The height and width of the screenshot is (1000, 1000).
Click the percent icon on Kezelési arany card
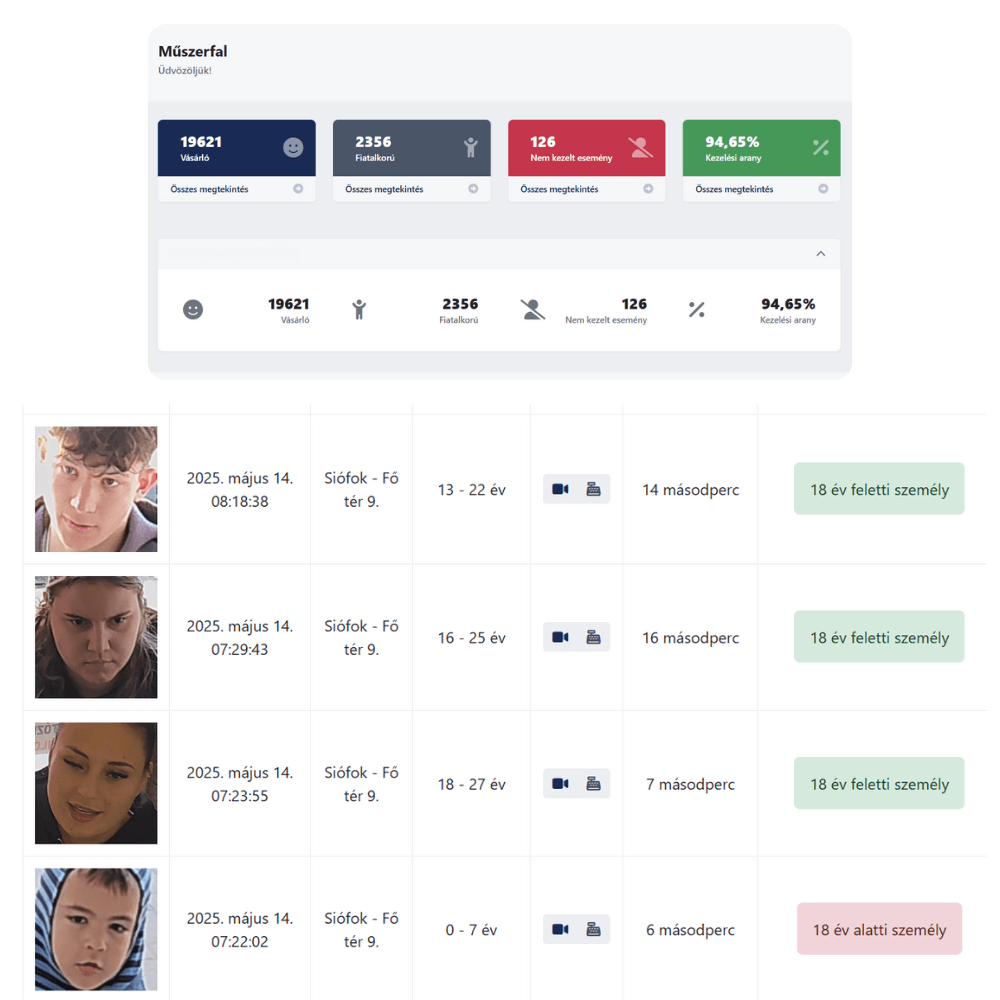click(x=821, y=148)
